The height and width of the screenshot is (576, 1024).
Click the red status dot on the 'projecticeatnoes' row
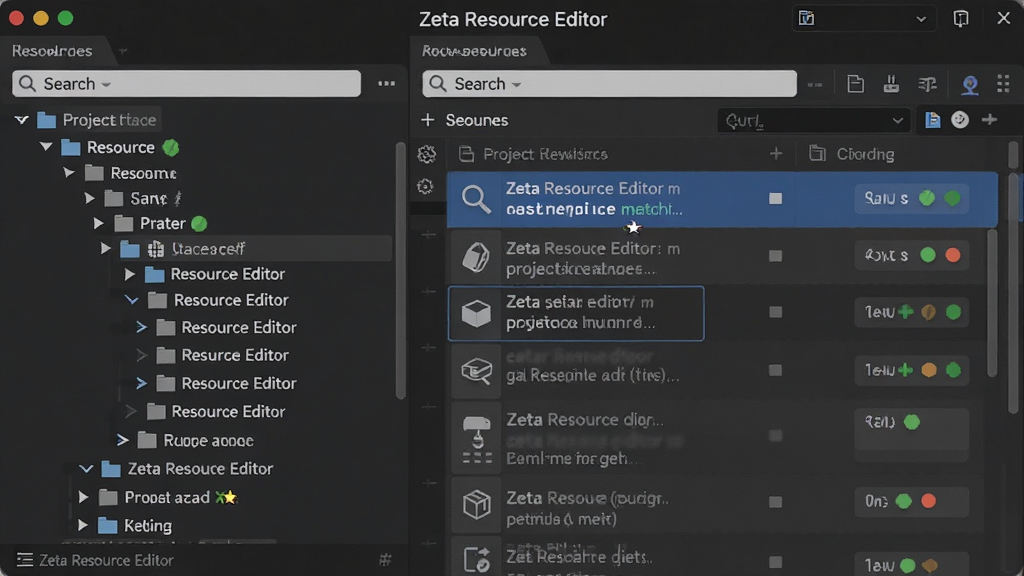pyautogui.click(x=953, y=255)
